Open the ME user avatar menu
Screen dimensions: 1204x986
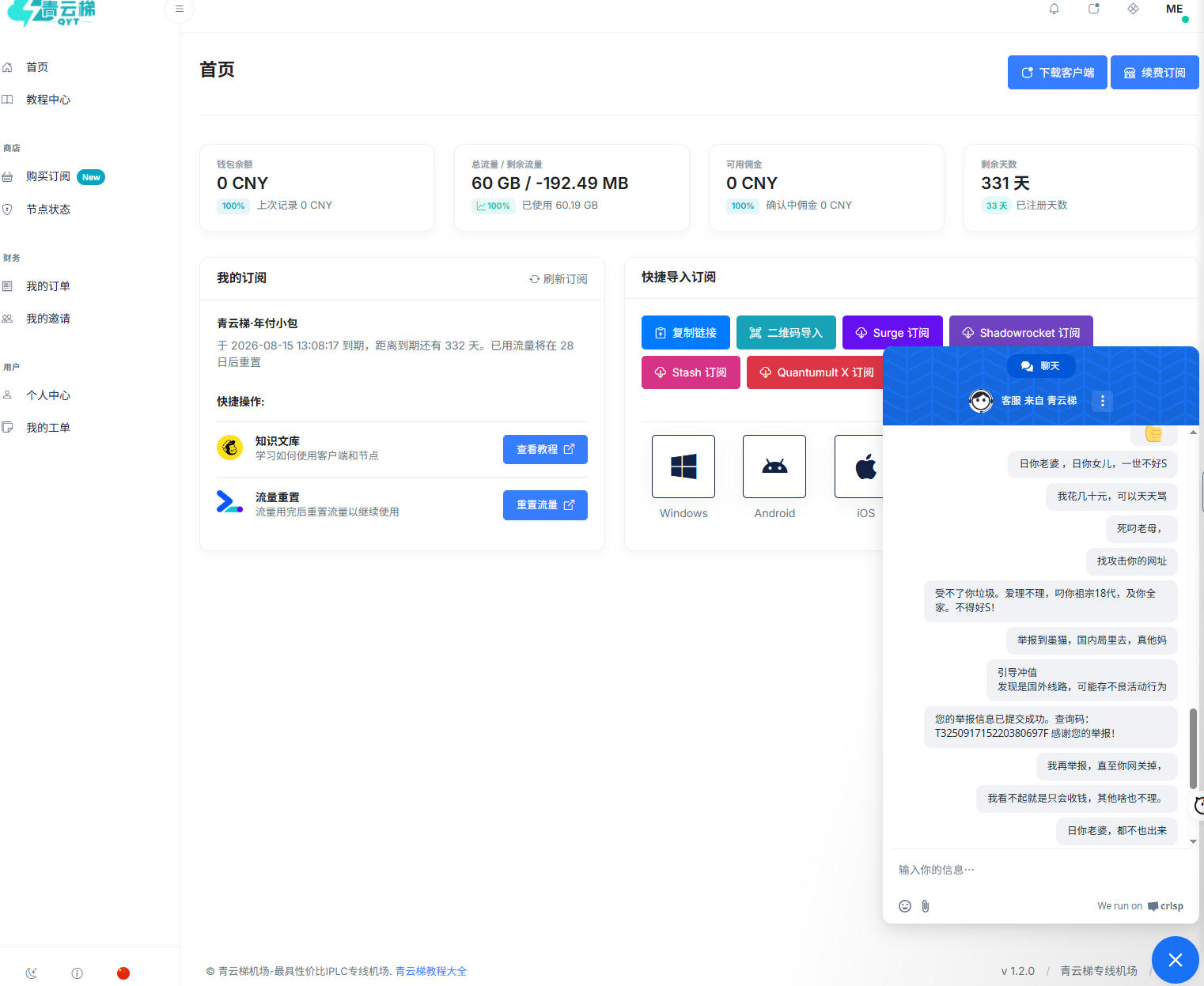pyautogui.click(x=1175, y=9)
